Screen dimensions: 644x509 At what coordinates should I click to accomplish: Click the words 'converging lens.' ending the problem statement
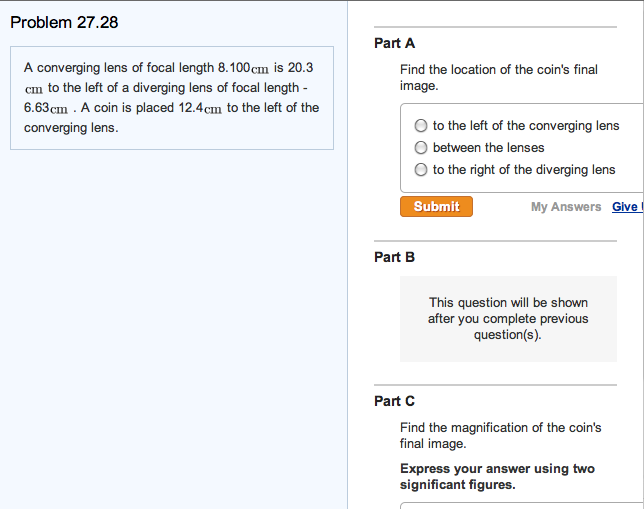tap(71, 128)
